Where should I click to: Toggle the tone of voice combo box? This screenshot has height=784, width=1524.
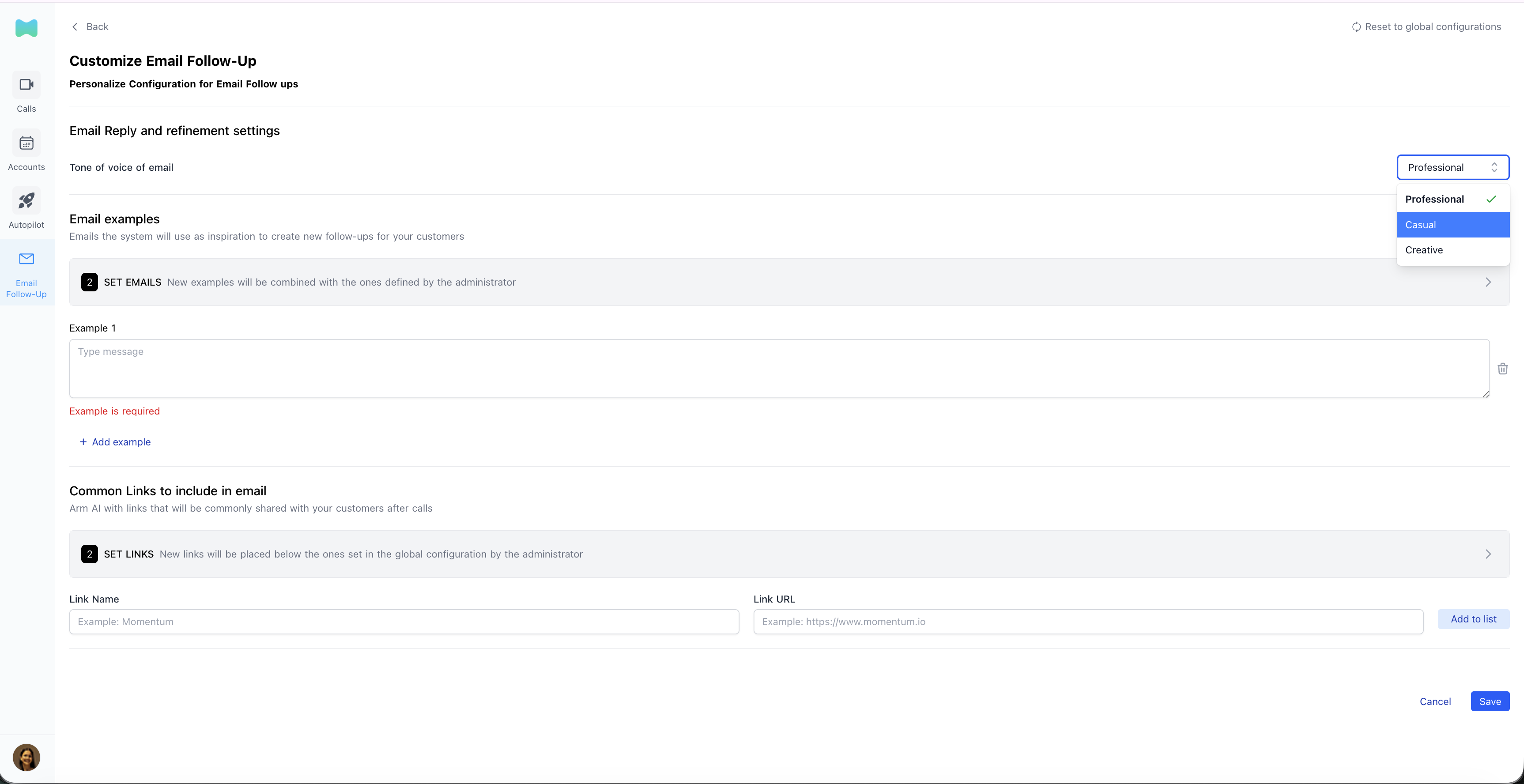tap(1452, 167)
